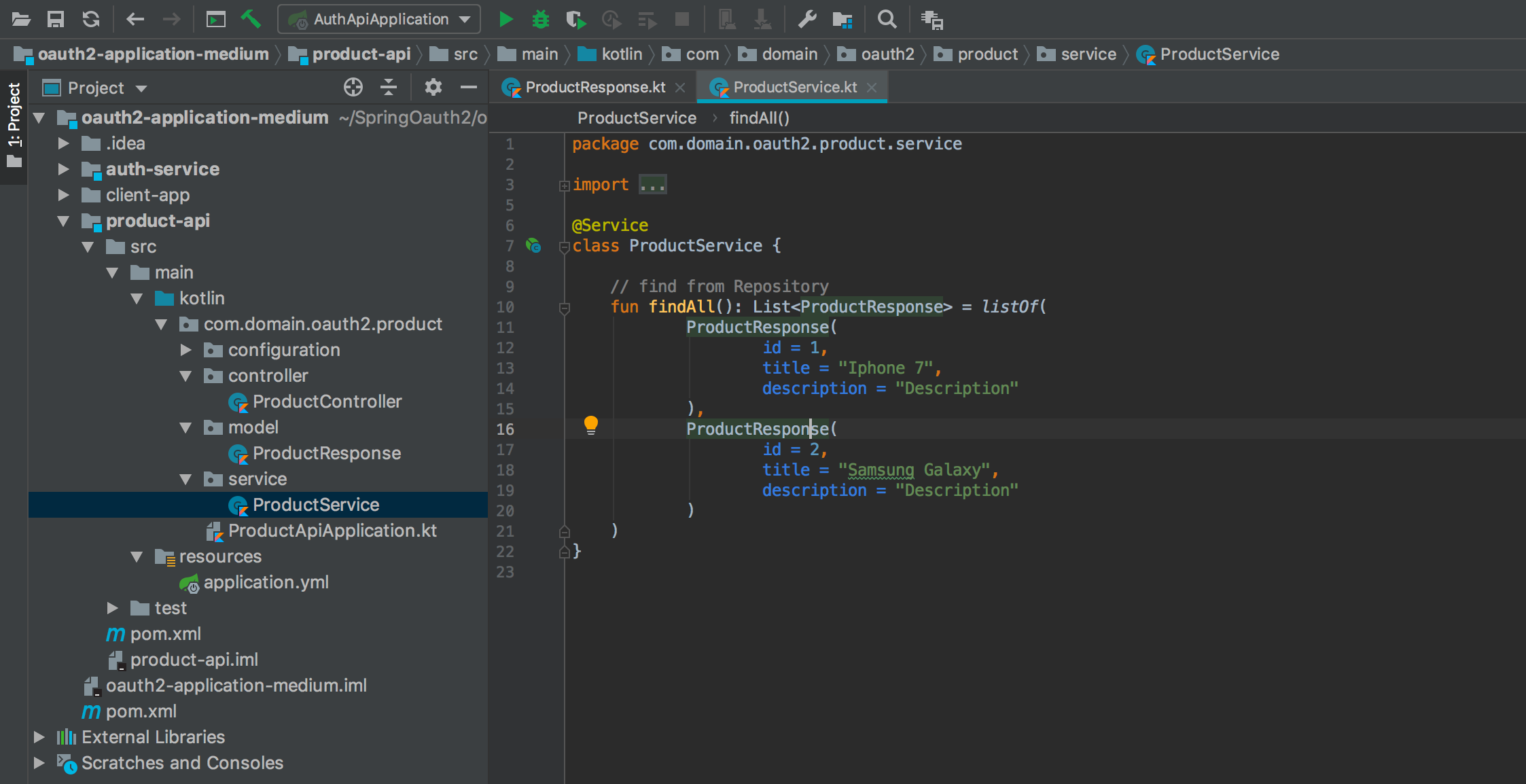Click the Search Everywhere magnifier icon
The height and width of the screenshot is (784, 1526).
(887, 19)
